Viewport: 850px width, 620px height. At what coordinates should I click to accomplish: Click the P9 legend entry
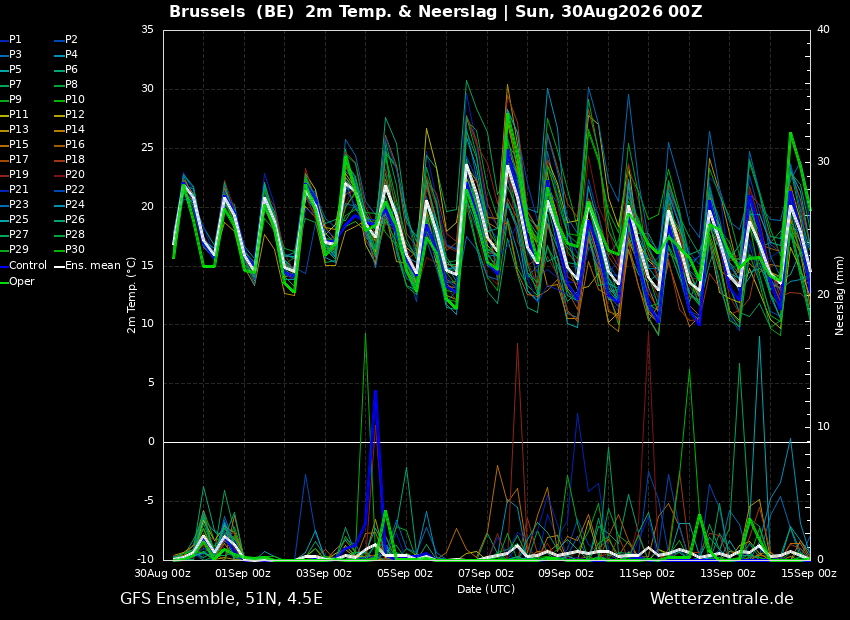(11, 100)
